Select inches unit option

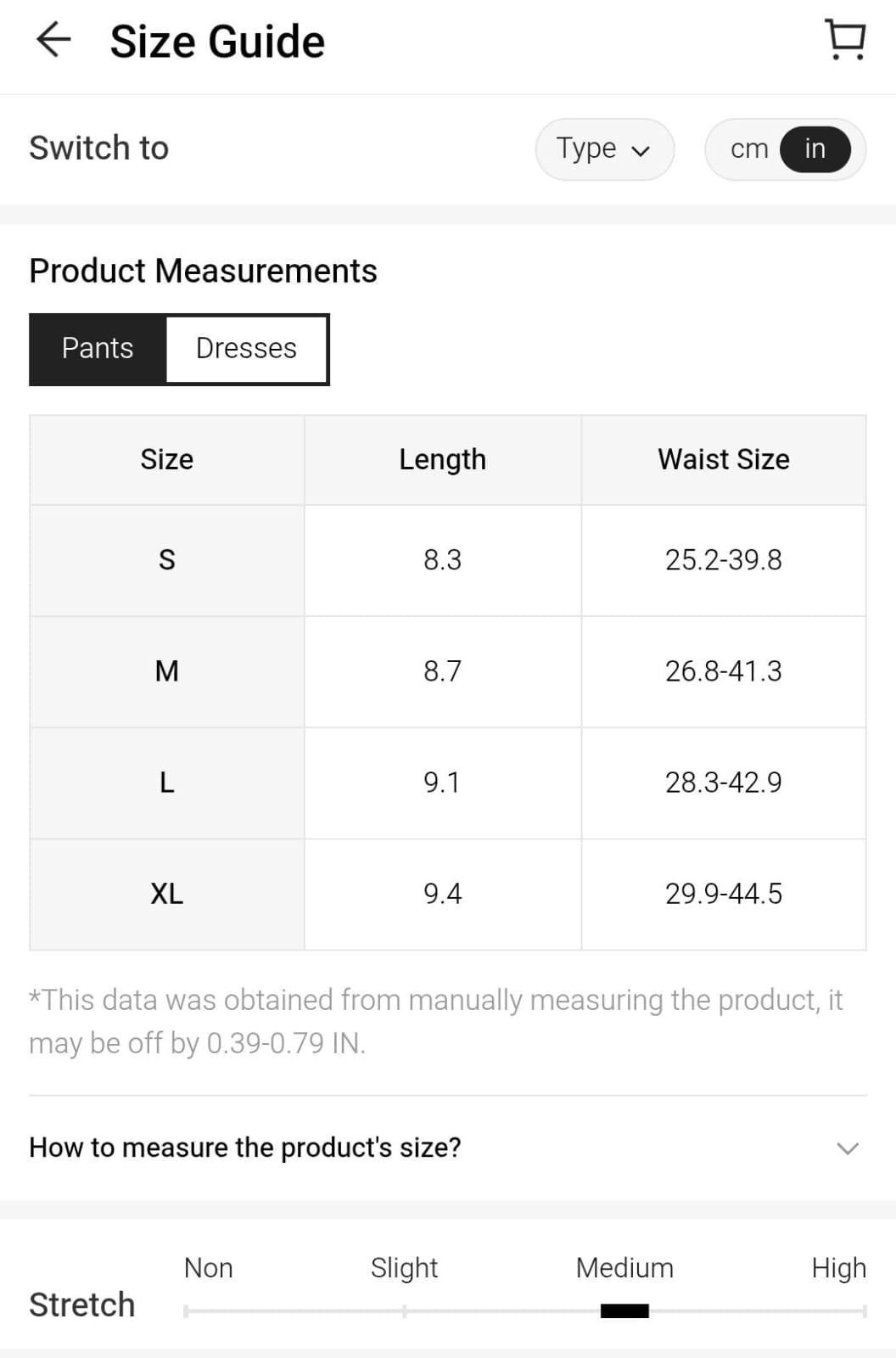(x=815, y=149)
